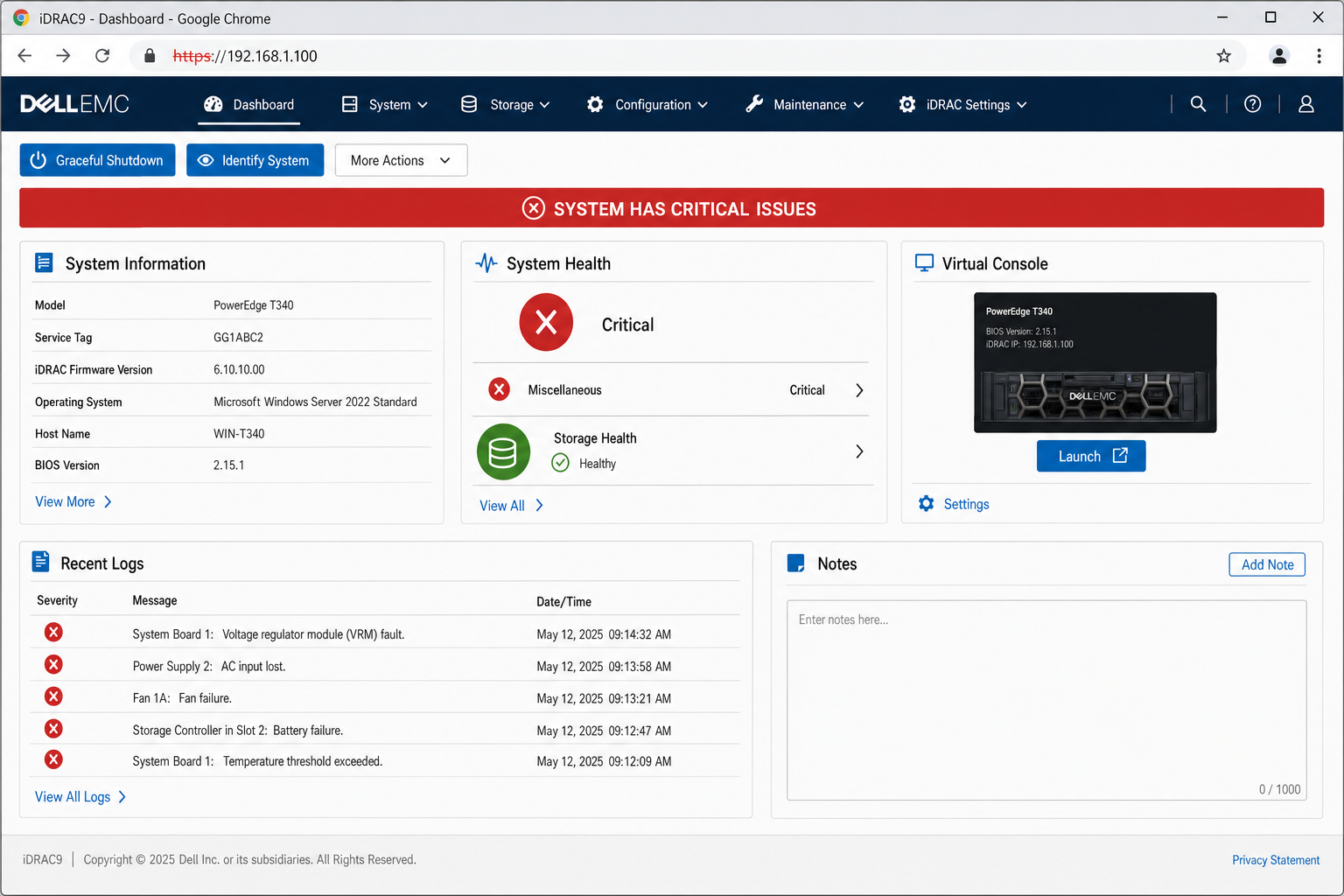Viewport: 1344px width, 896px height.
Task: Open the help question mark icon
Action: [x=1252, y=104]
